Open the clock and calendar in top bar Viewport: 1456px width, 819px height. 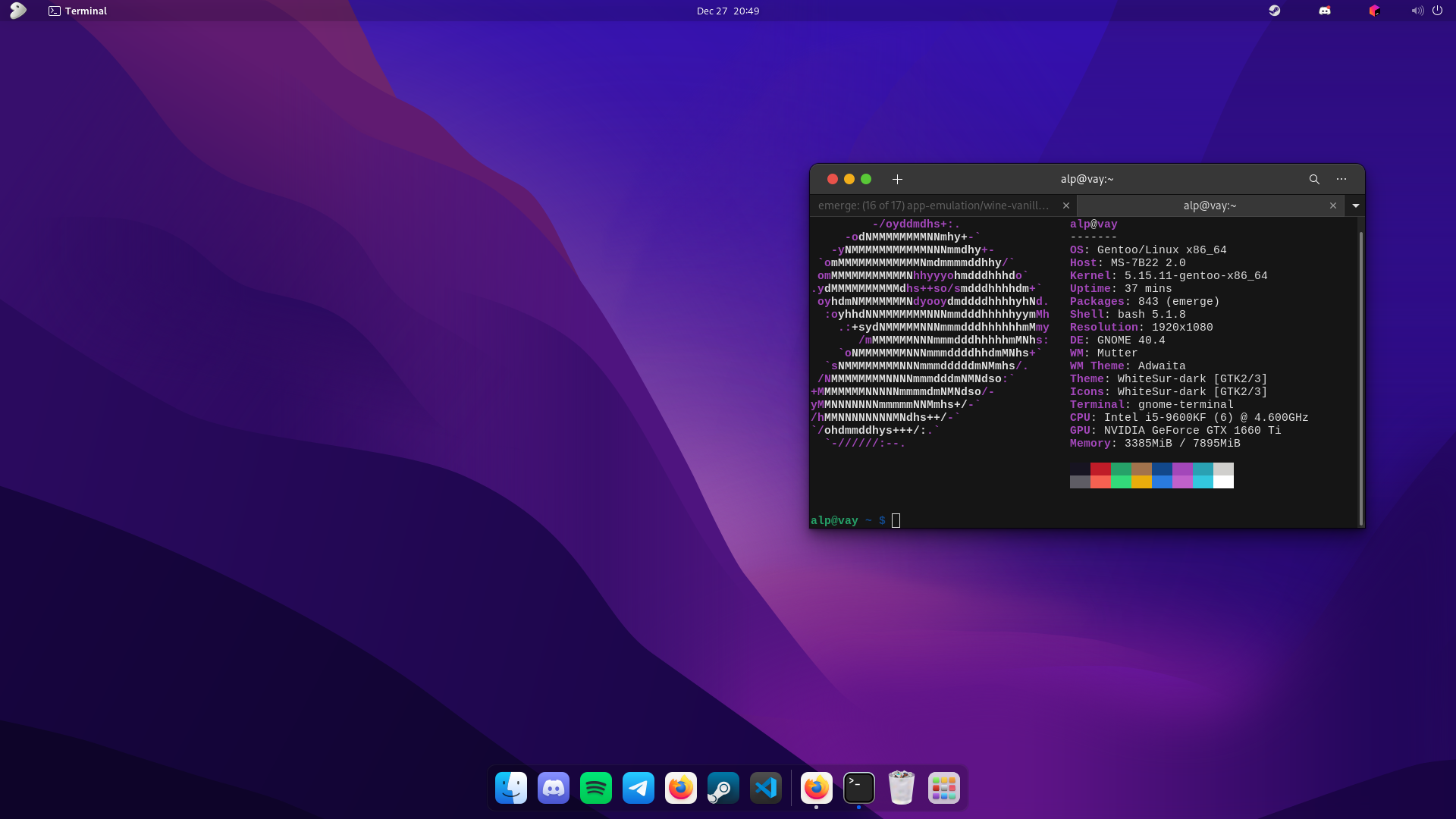point(727,11)
